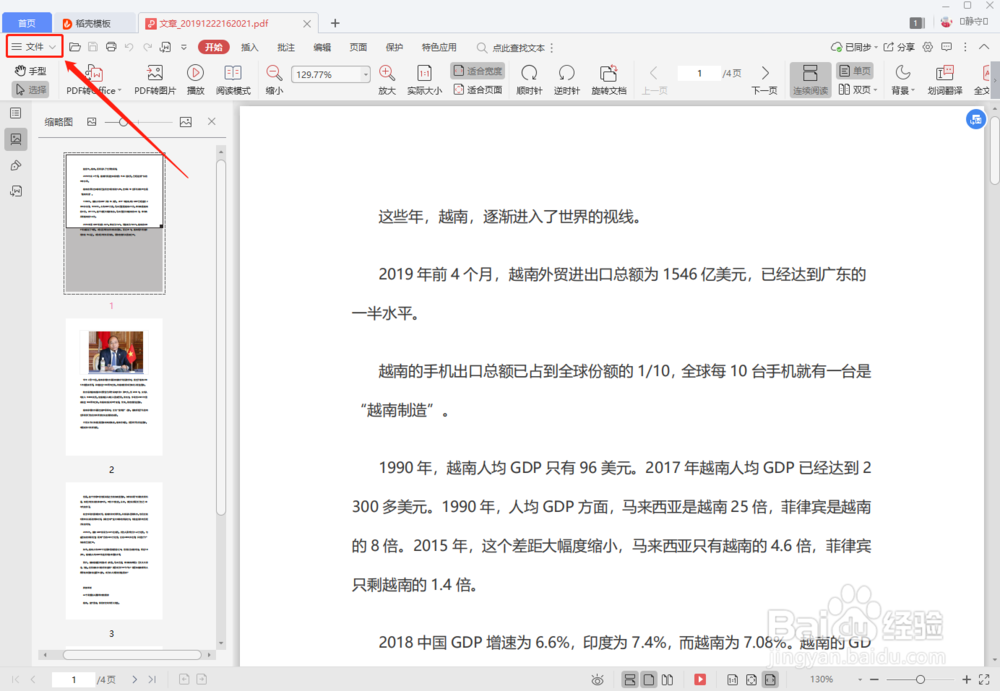1000x691 pixels.
Task: Open the PDF转图片 tool
Action: [x=154, y=79]
